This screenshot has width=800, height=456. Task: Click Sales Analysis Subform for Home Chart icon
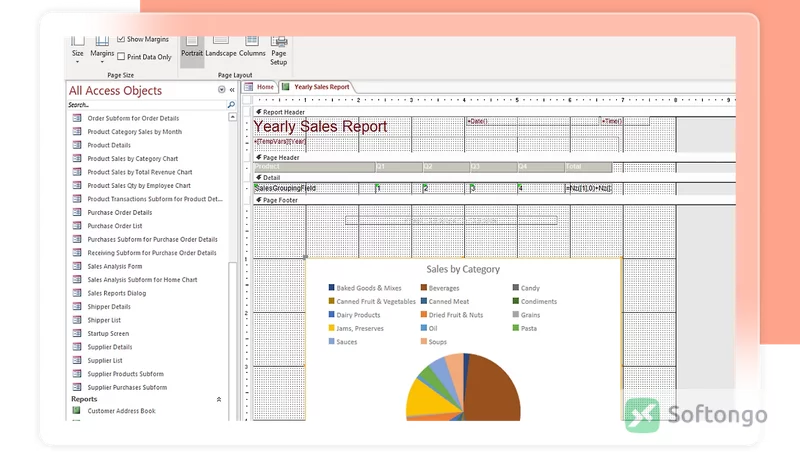click(x=77, y=280)
